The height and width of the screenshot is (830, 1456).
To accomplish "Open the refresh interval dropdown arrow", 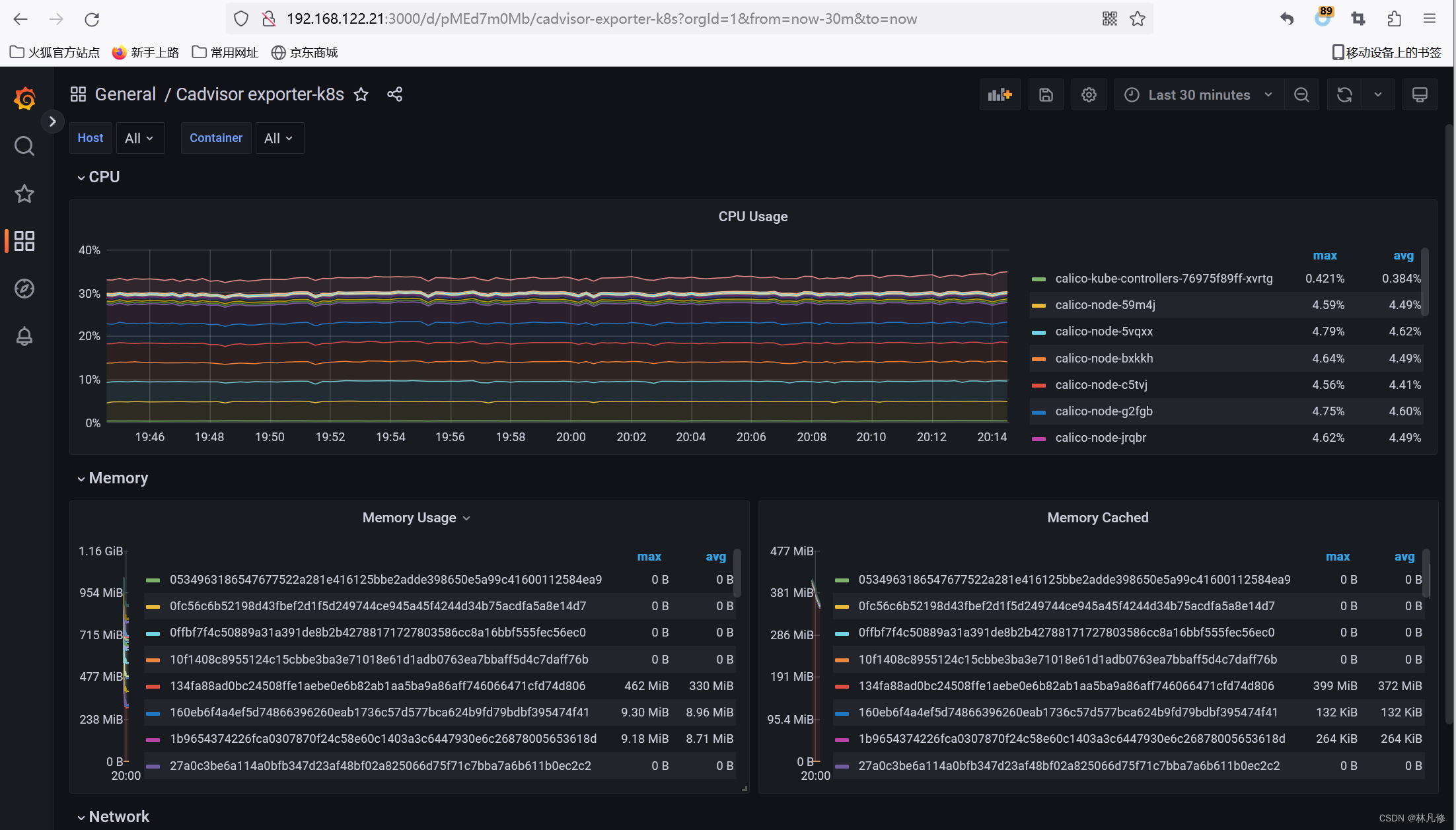I will tap(1378, 95).
